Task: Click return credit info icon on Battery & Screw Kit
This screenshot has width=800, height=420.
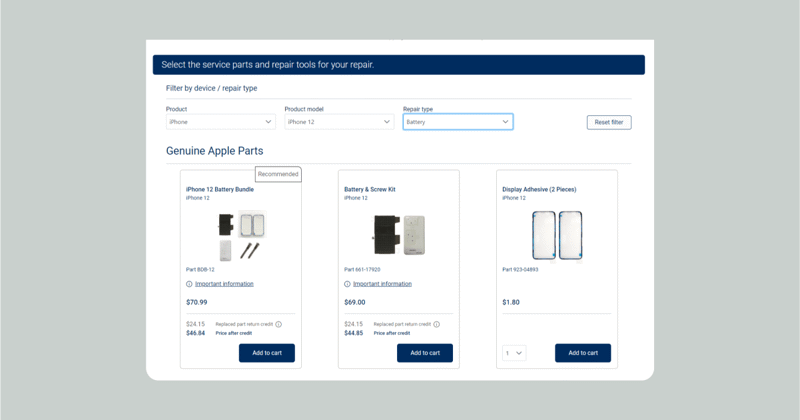Action: point(437,324)
